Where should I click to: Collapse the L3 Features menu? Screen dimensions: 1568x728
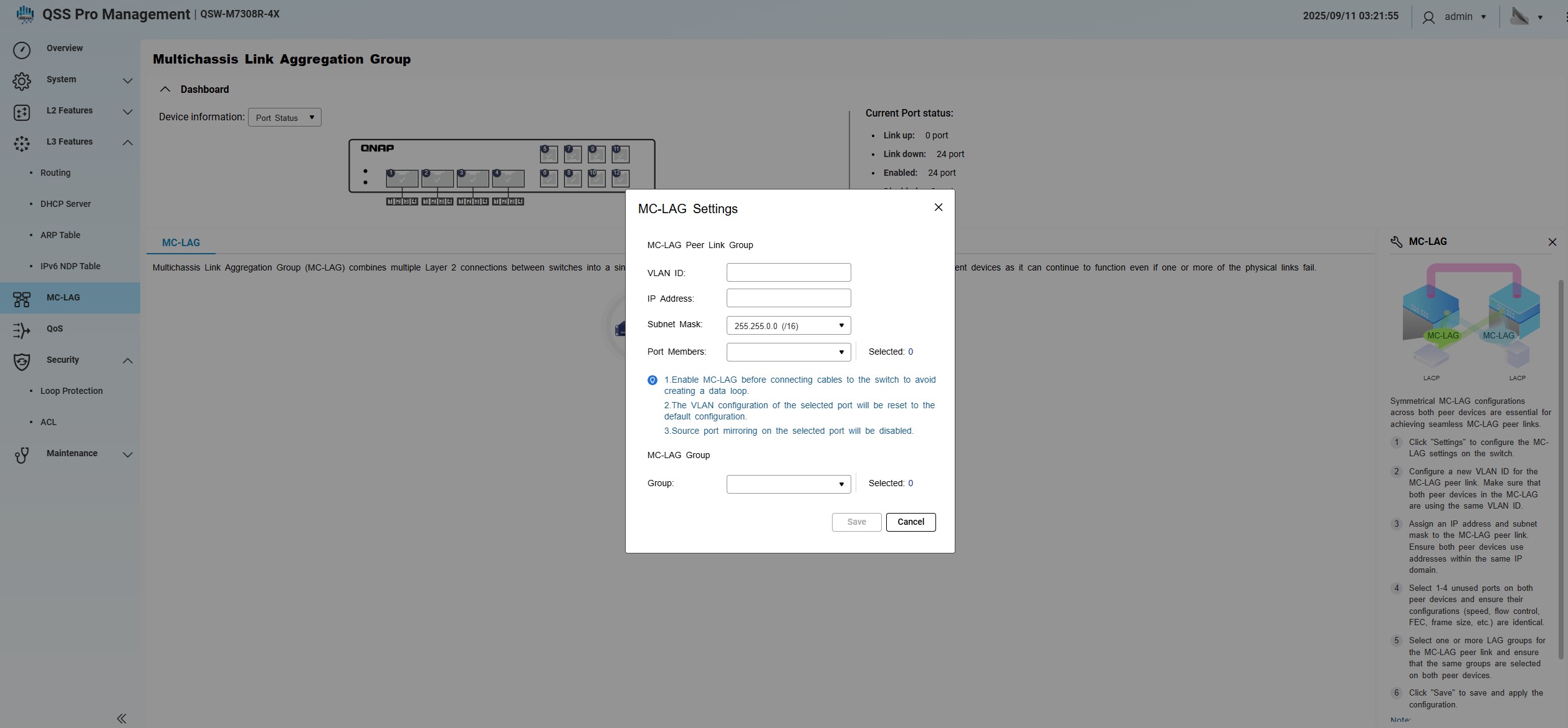(x=127, y=142)
